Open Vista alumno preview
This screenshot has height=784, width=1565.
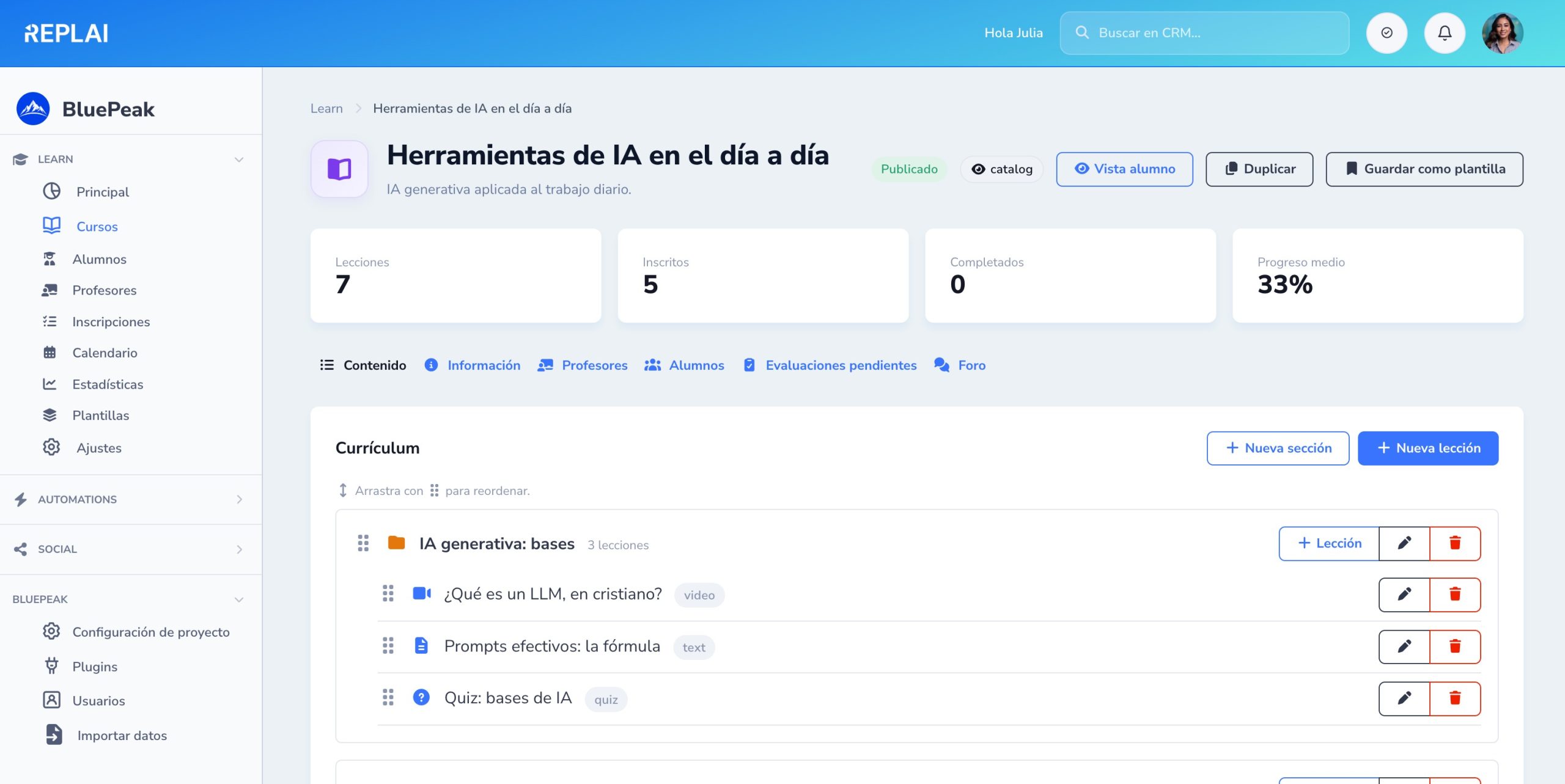tap(1124, 169)
